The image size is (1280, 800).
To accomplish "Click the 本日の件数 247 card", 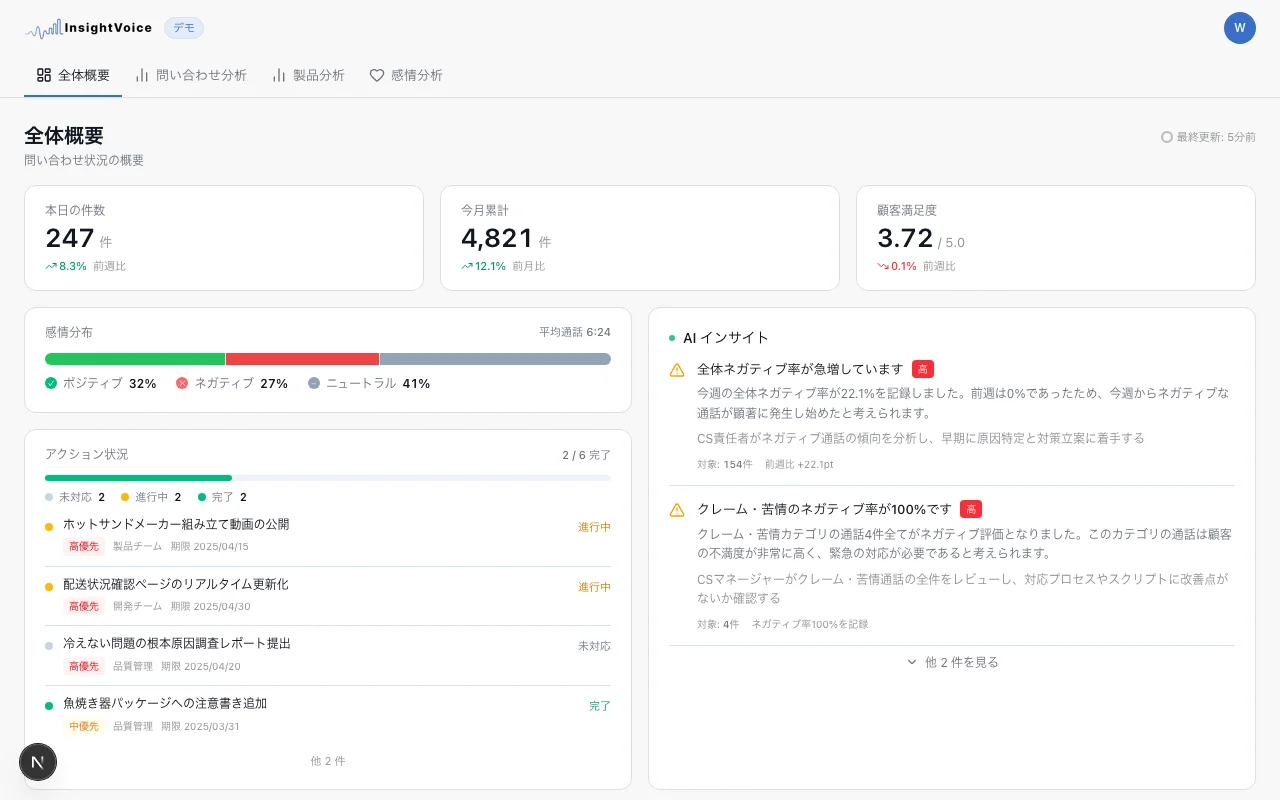I will (x=224, y=238).
